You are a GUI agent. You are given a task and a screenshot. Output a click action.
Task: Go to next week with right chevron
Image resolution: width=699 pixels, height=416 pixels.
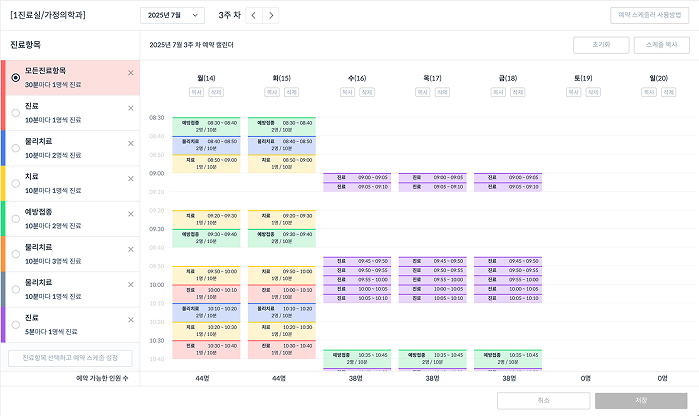tap(271, 15)
